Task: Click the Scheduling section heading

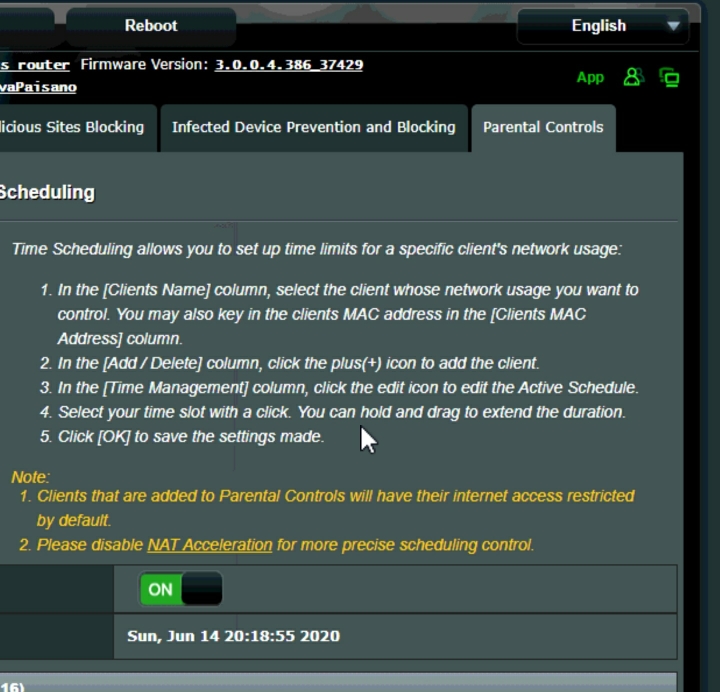Action: click(x=47, y=192)
